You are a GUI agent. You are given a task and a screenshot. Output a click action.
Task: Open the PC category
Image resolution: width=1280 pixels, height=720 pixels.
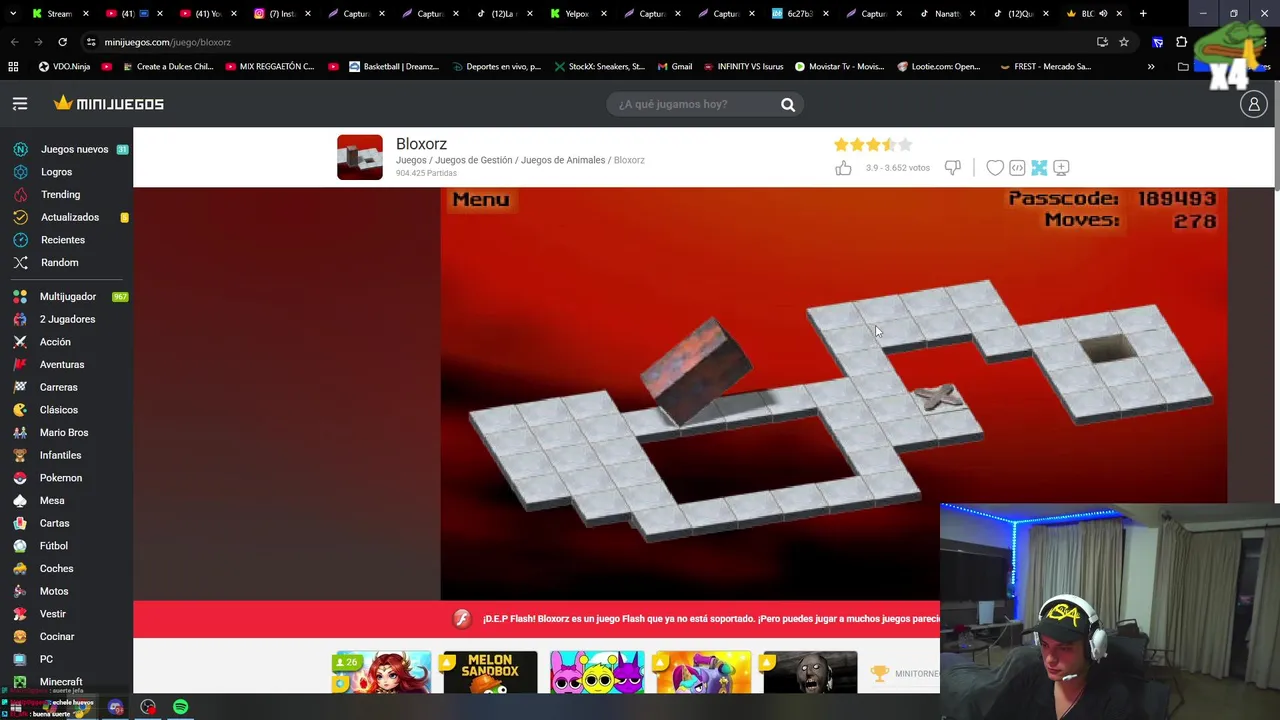46,659
